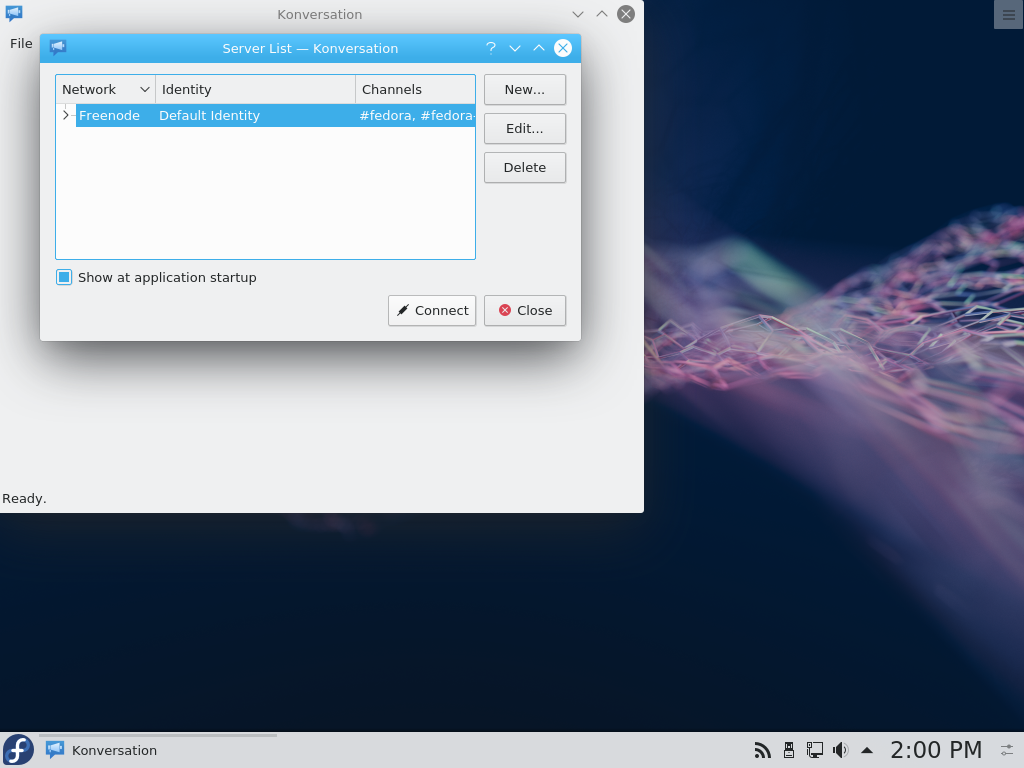Sort by the Network column header

tap(106, 89)
